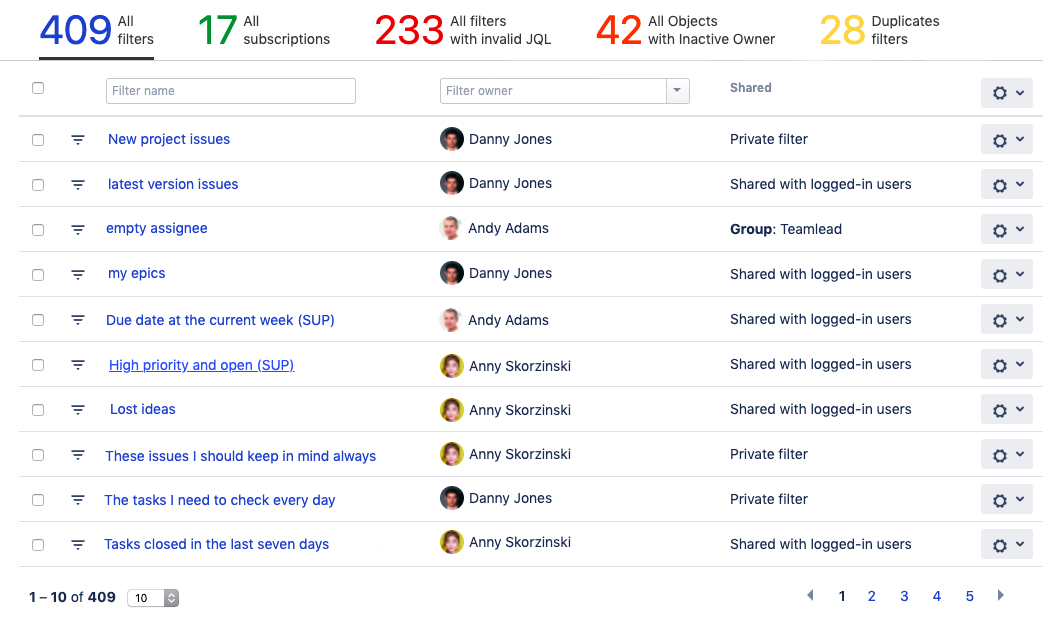
Task: Jump to page 3 of results
Action: (904, 596)
